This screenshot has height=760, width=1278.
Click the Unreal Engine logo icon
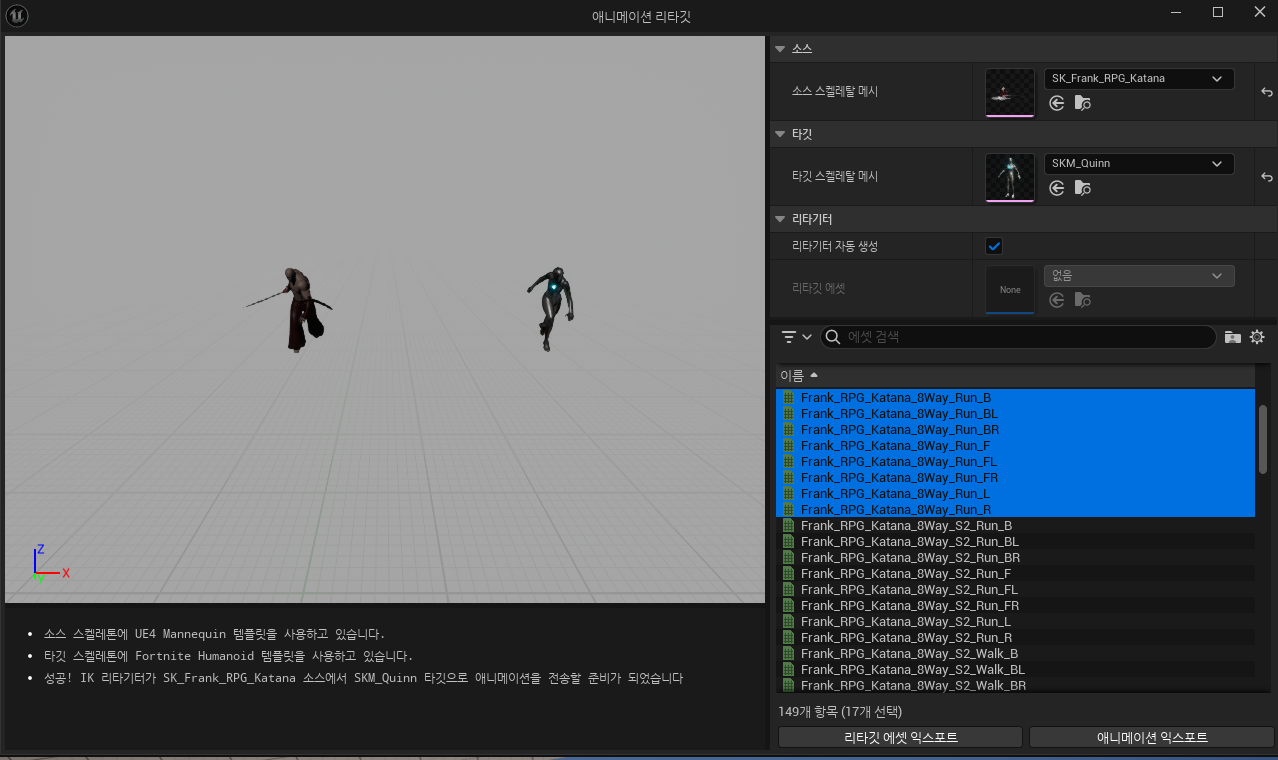(x=17, y=16)
